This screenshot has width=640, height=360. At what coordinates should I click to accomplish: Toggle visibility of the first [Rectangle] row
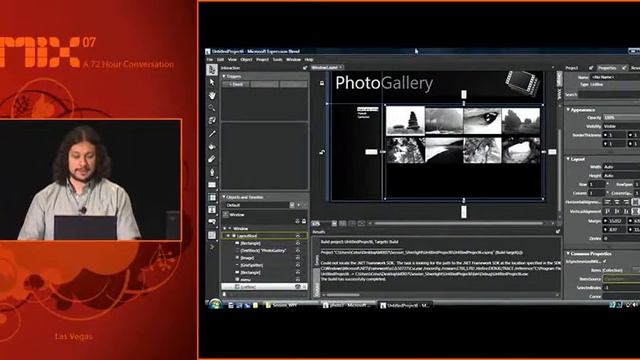tap(298, 243)
